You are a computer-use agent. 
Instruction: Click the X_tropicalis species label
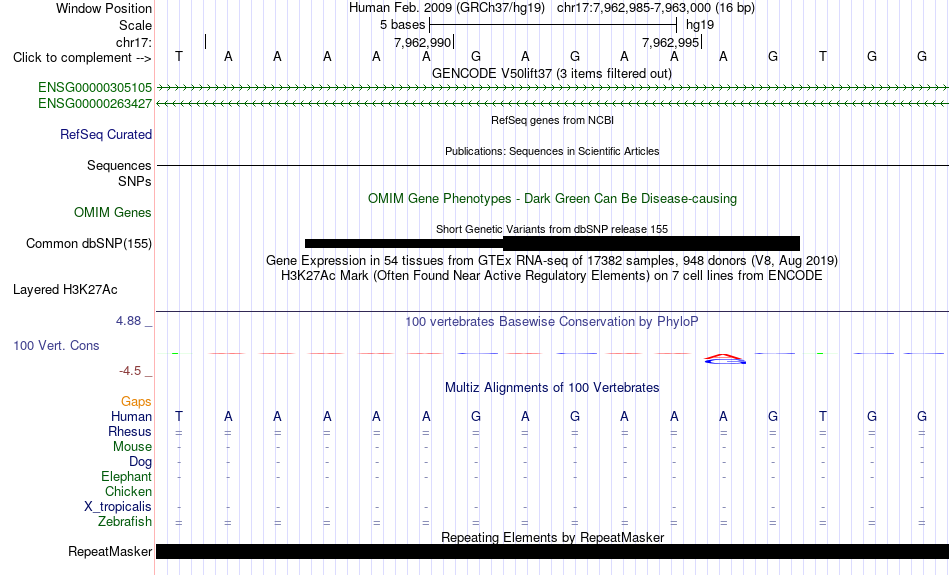point(118,507)
